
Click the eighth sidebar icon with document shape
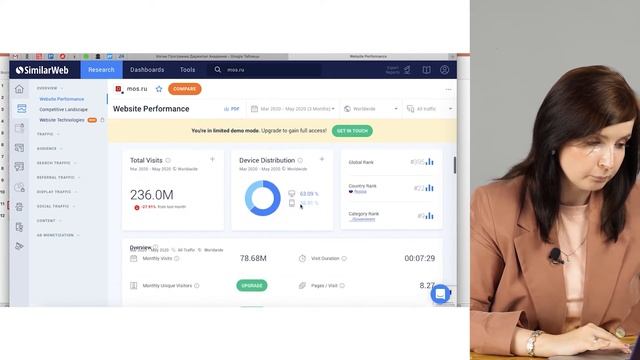pos(19,227)
